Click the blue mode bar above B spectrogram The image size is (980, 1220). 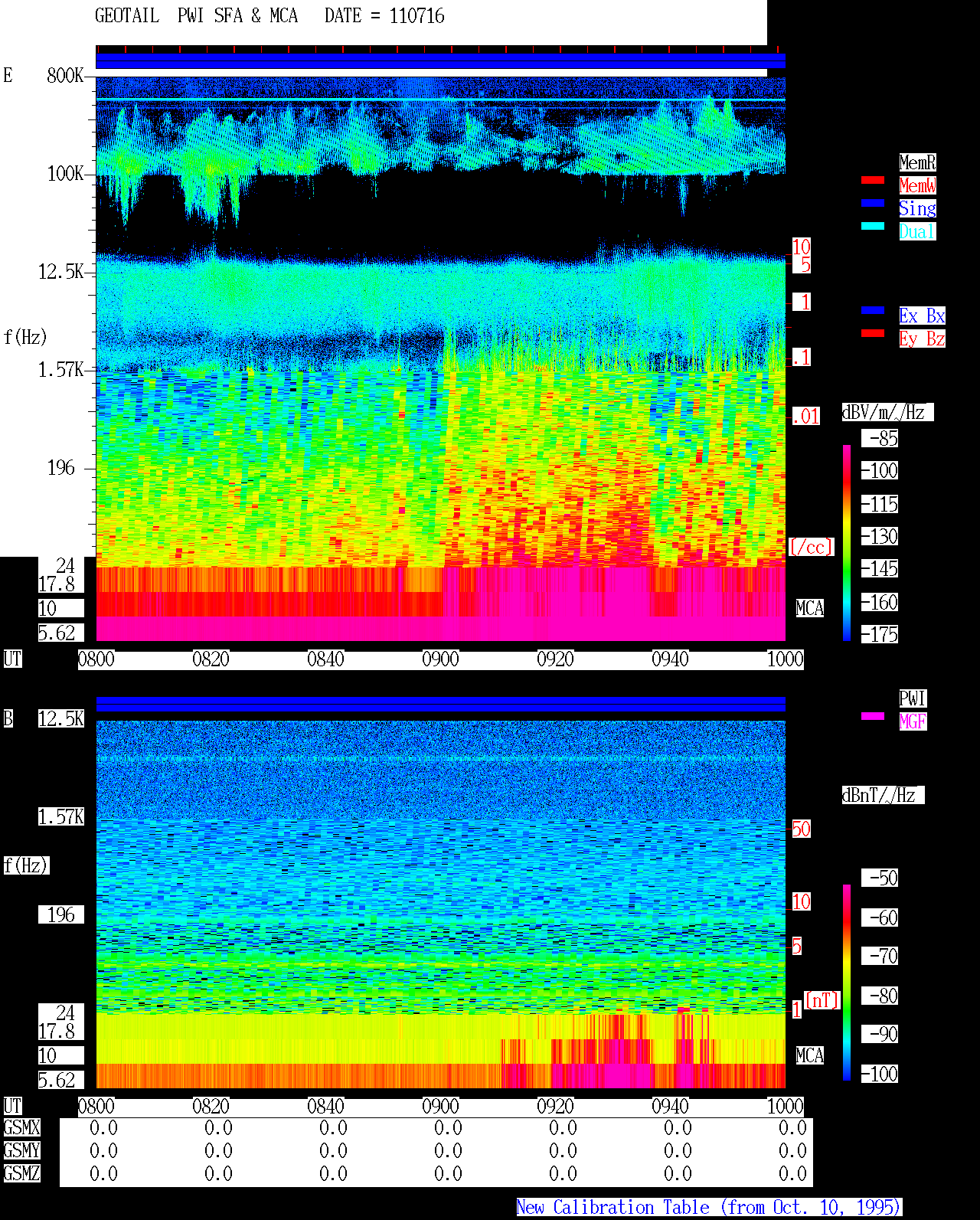point(440,704)
